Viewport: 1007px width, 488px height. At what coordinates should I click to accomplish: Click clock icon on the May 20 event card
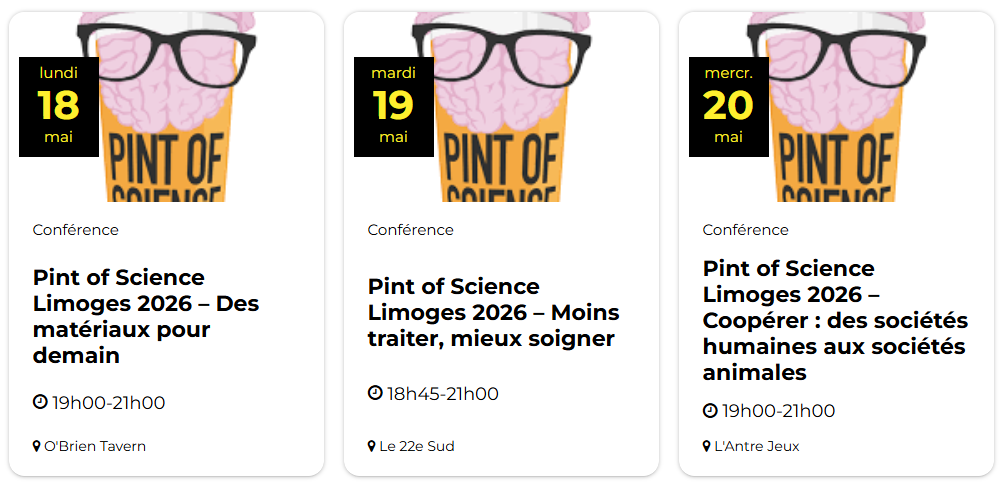(x=710, y=410)
